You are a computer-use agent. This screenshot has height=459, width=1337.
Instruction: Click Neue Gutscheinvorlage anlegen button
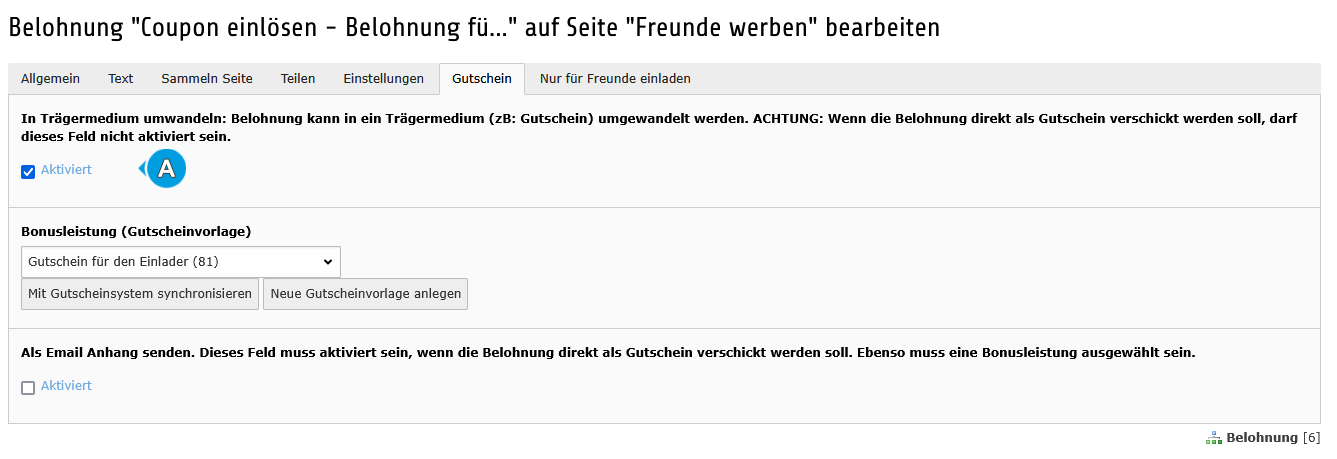point(366,294)
